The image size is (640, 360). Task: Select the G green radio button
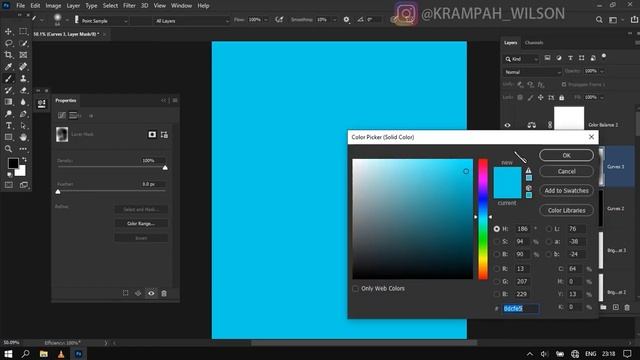[x=497, y=282]
